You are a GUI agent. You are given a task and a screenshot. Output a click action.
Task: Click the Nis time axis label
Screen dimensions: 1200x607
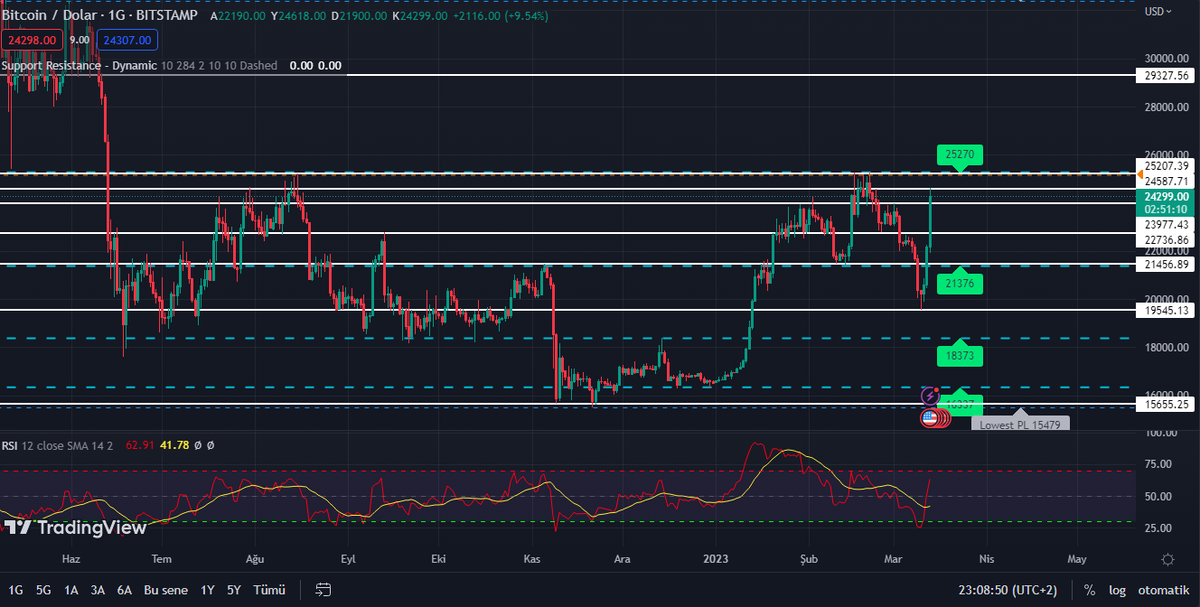click(988, 558)
